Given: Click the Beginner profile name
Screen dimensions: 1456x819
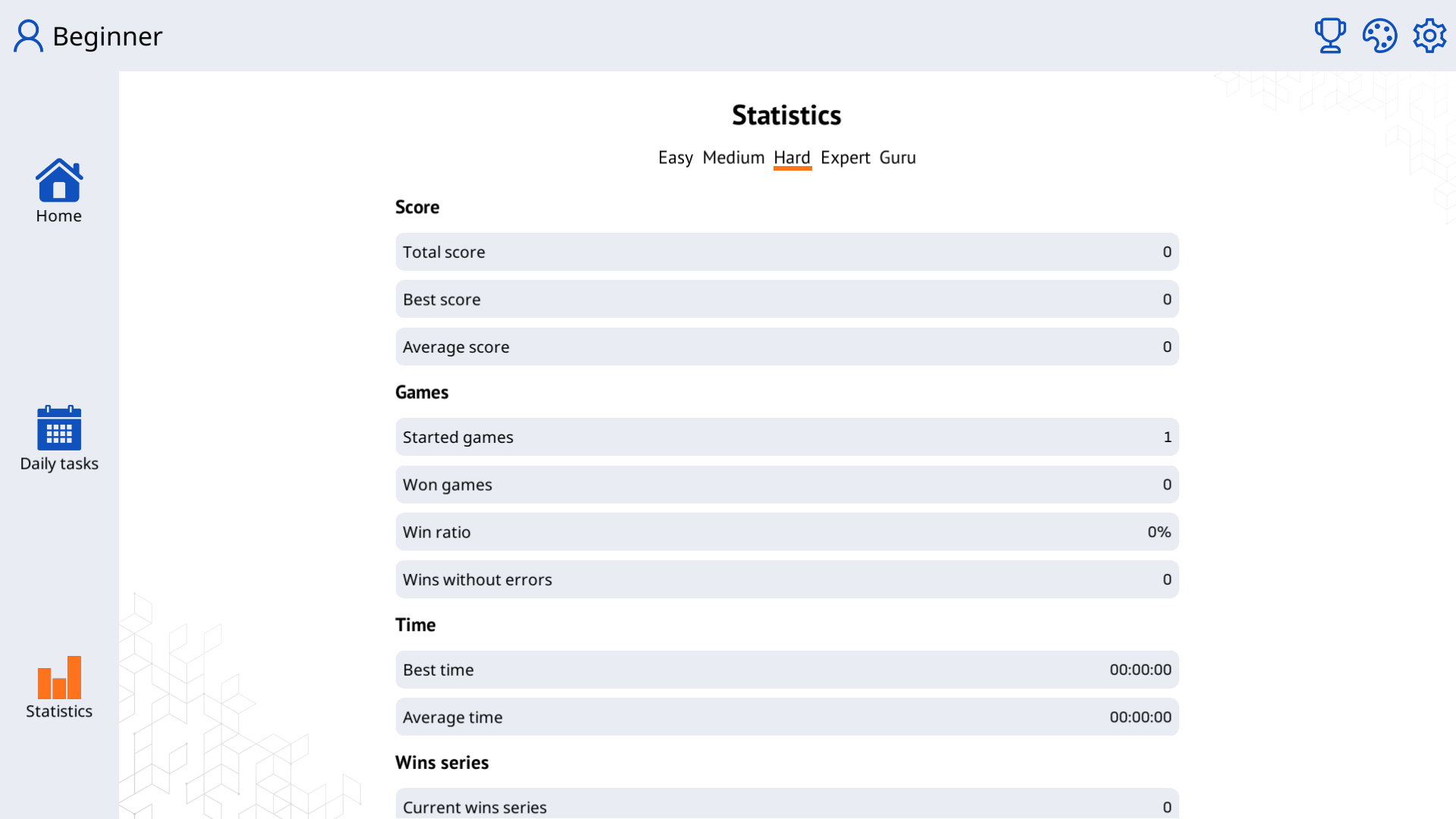Looking at the screenshot, I should 107,35.
